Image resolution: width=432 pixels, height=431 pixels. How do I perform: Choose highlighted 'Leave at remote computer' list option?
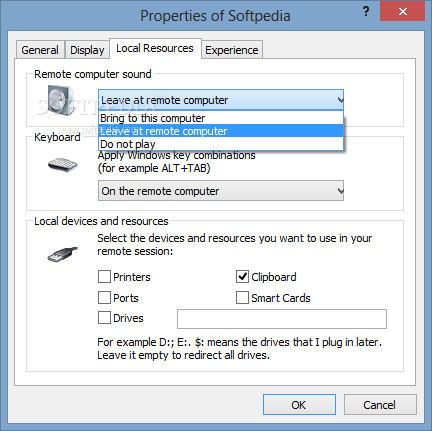(221, 131)
